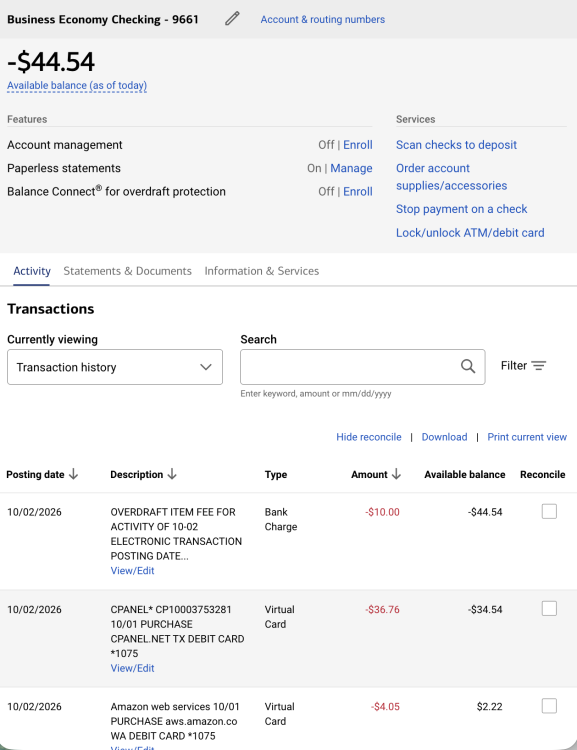Open Account & routing numbers link
577x750 pixels.
pyautogui.click(x=322, y=20)
